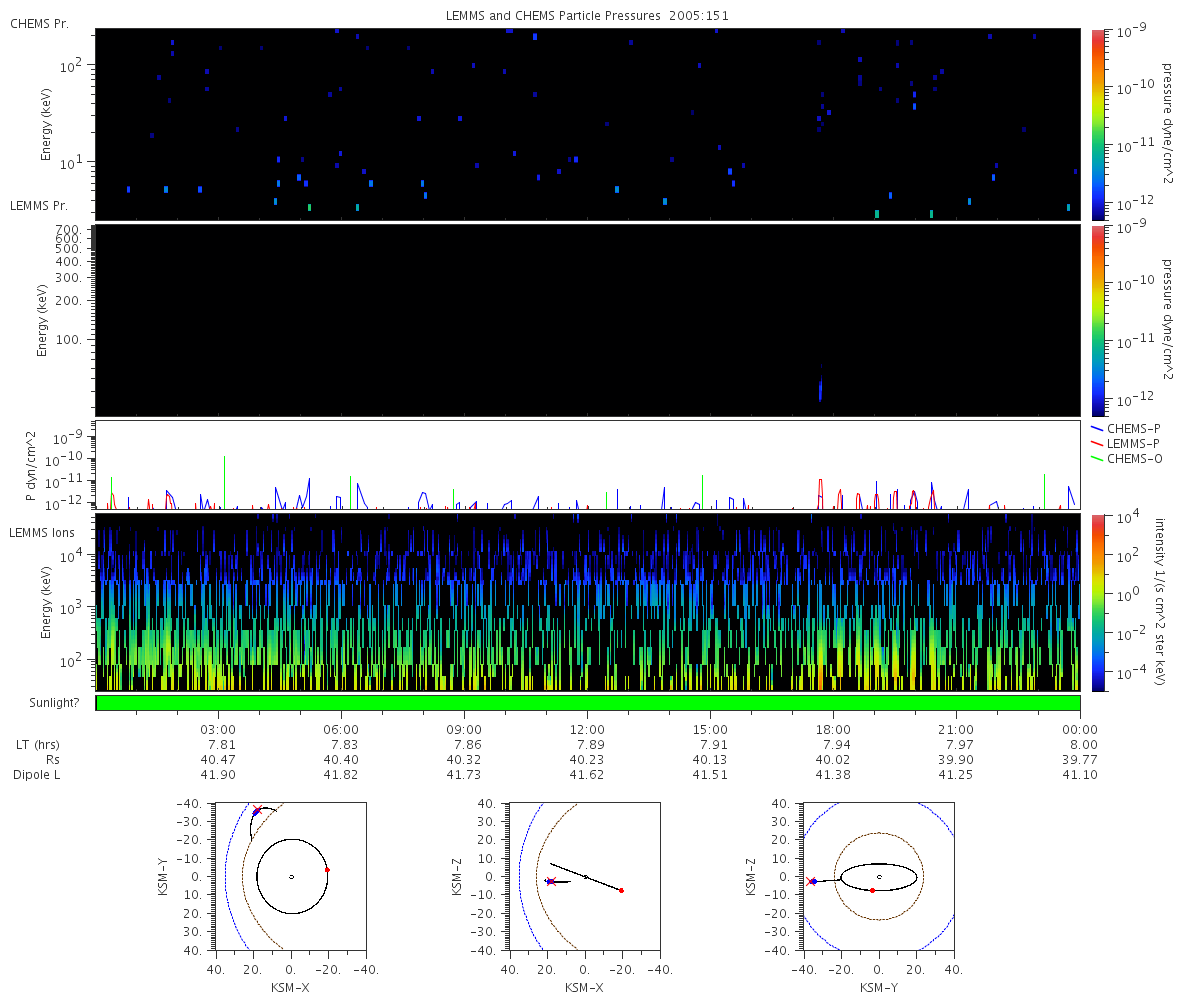This screenshot has width=1200, height=1000.
Task: Click the red marker in KSM-X/KSM-Y orbit plot
Action: (x=327, y=870)
